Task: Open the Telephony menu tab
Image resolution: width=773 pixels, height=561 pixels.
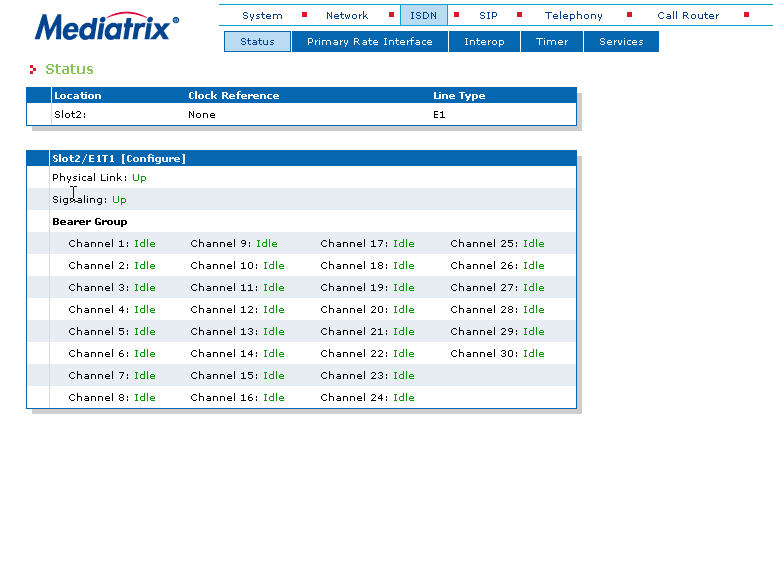Action: [x=574, y=15]
